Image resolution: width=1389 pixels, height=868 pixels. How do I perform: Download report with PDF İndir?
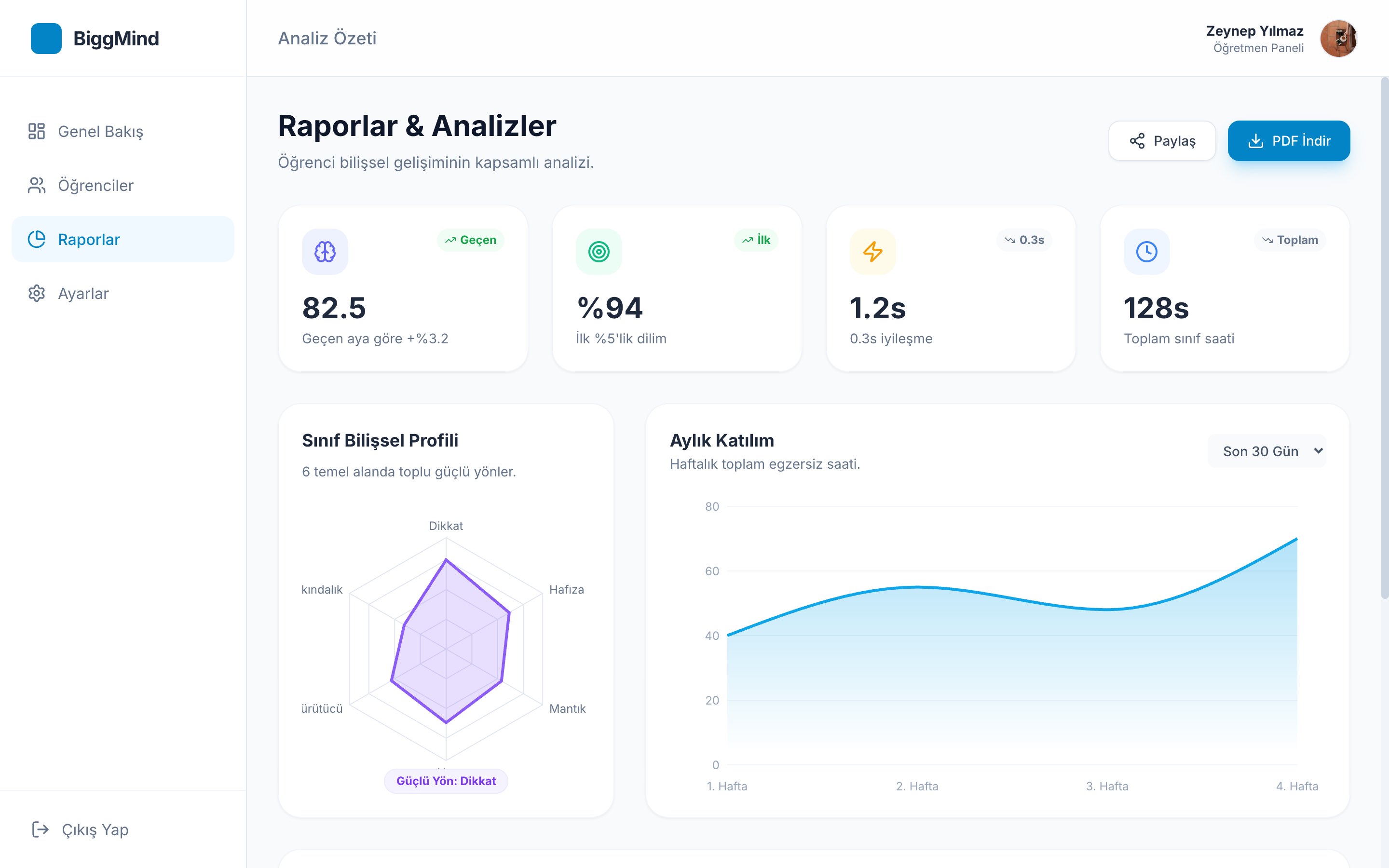click(1289, 141)
